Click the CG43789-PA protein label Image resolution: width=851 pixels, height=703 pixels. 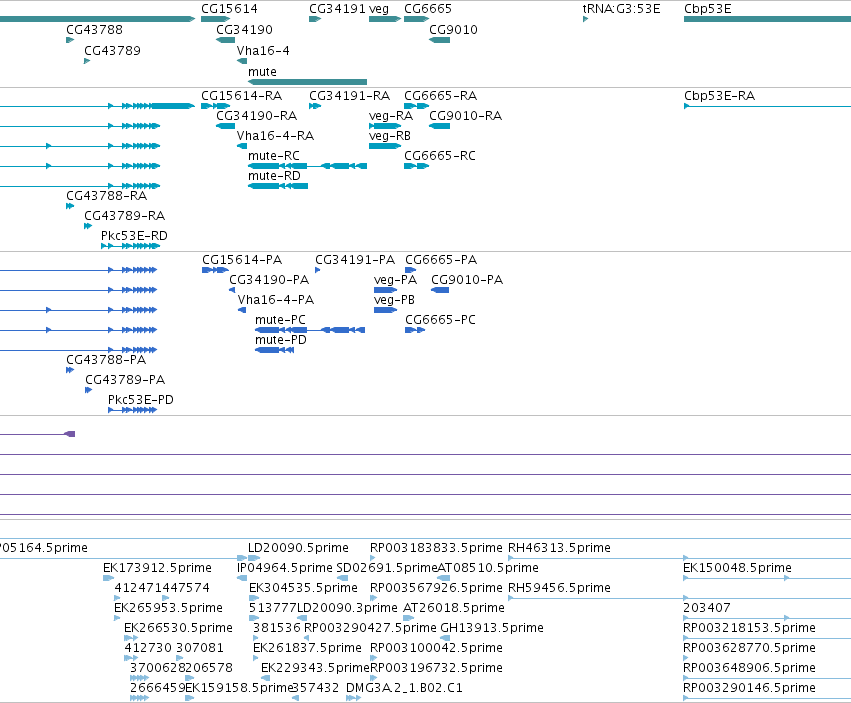125,380
